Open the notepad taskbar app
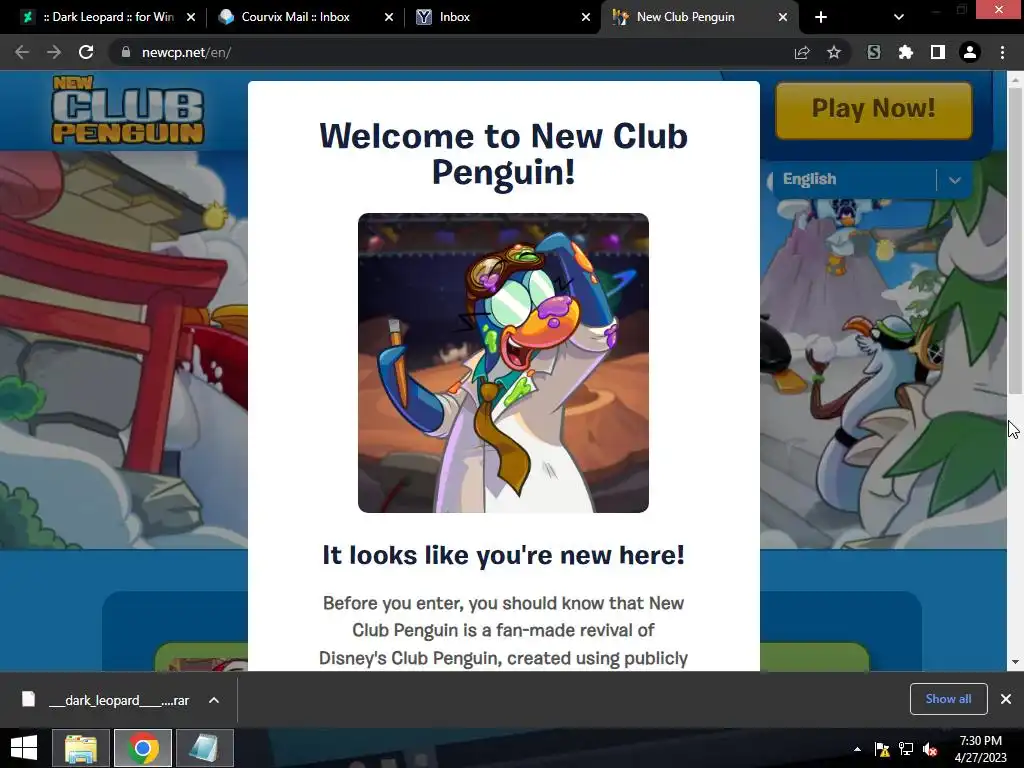The height and width of the screenshot is (768, 1024). click(204, 748)
